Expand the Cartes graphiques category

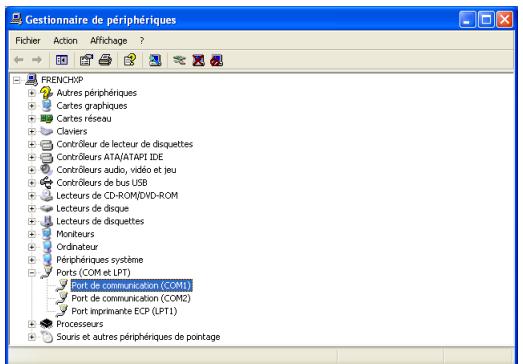point(32,106)
